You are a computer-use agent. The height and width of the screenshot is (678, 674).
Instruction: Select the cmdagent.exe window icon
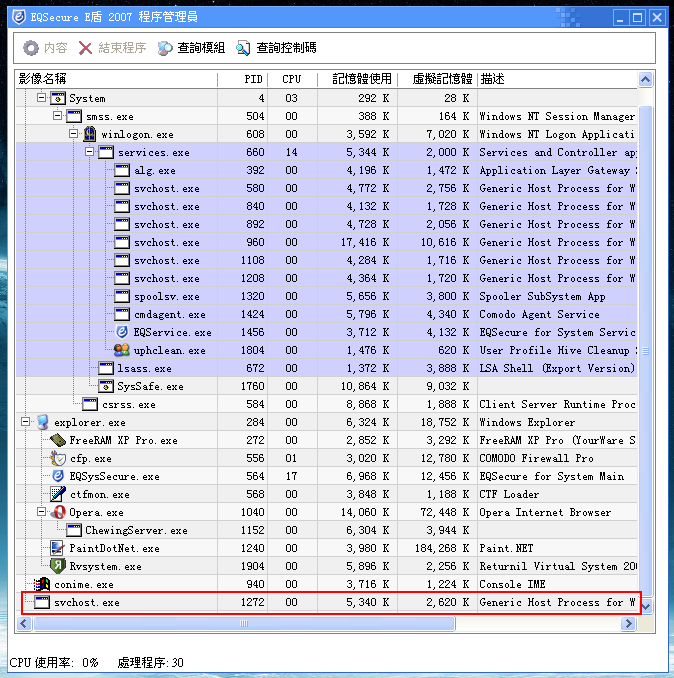pyautogui.click(x=122, y=314)
